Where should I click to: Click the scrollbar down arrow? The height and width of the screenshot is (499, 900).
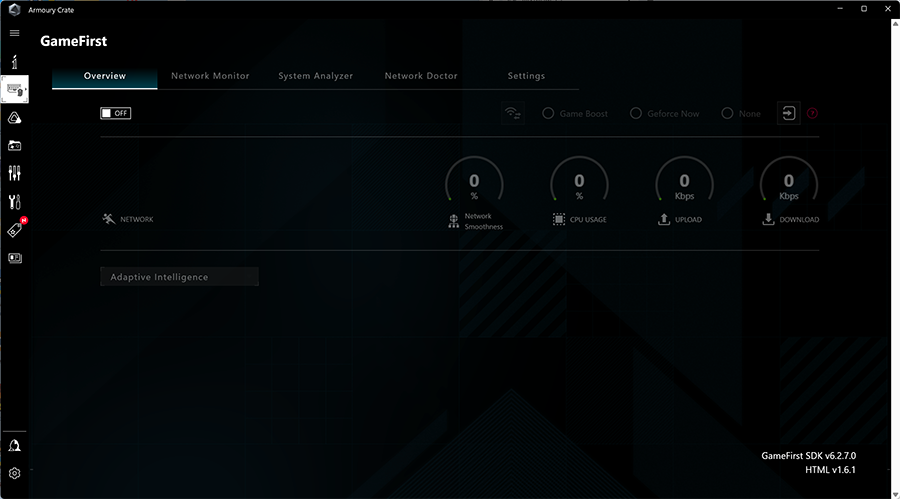coord(895,494)
